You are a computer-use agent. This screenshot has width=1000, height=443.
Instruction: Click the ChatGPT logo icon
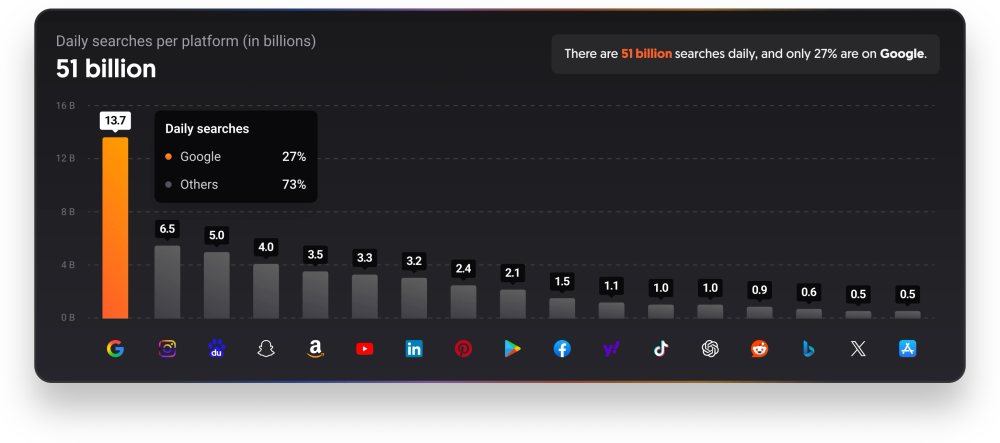[710, 349]
